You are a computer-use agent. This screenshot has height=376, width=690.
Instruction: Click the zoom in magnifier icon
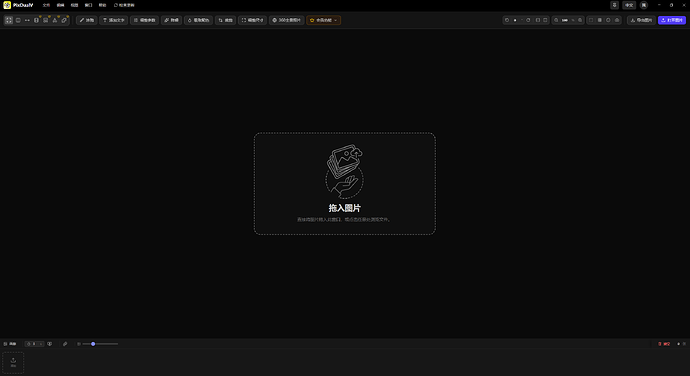click(x=580, y=20)
